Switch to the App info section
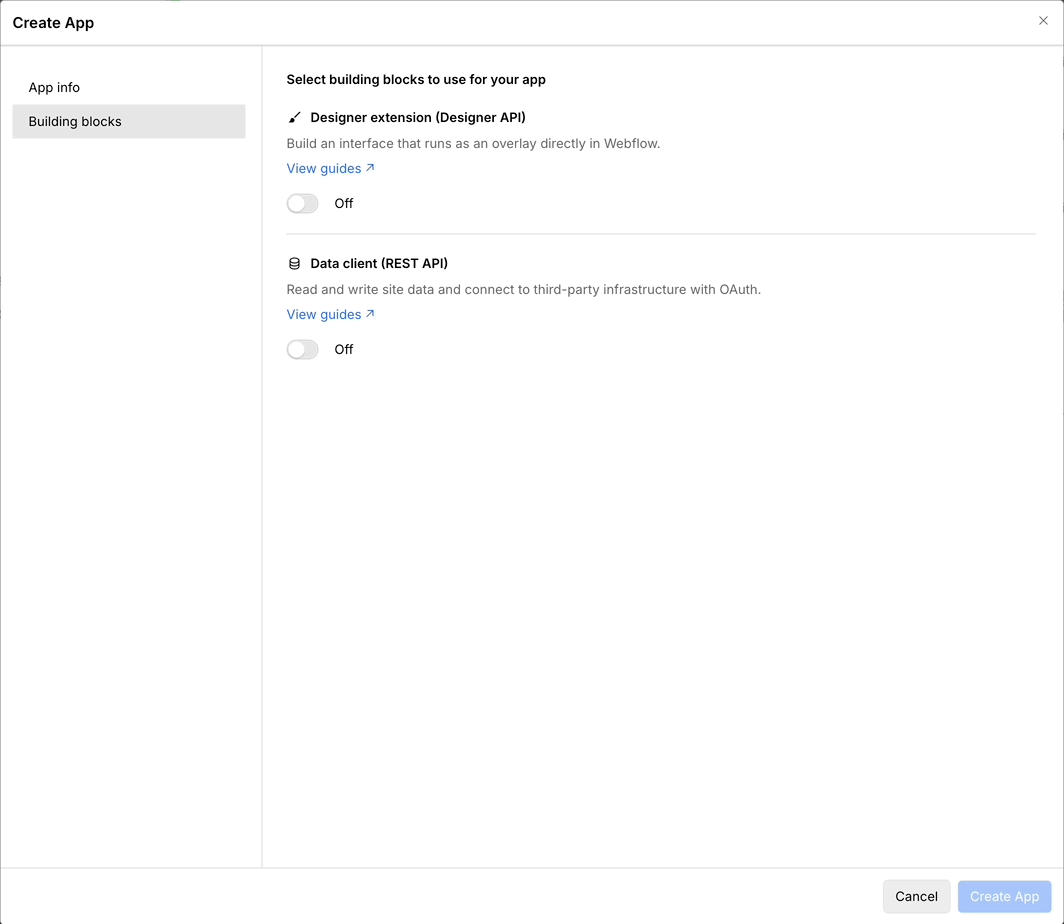Viewport: 1064px width, 924px height. (x=53, y=87)
